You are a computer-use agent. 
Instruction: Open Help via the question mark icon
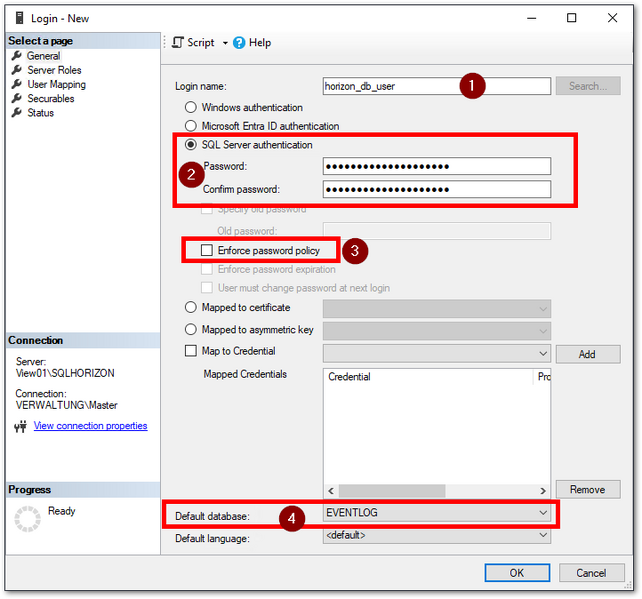[240, 43]
